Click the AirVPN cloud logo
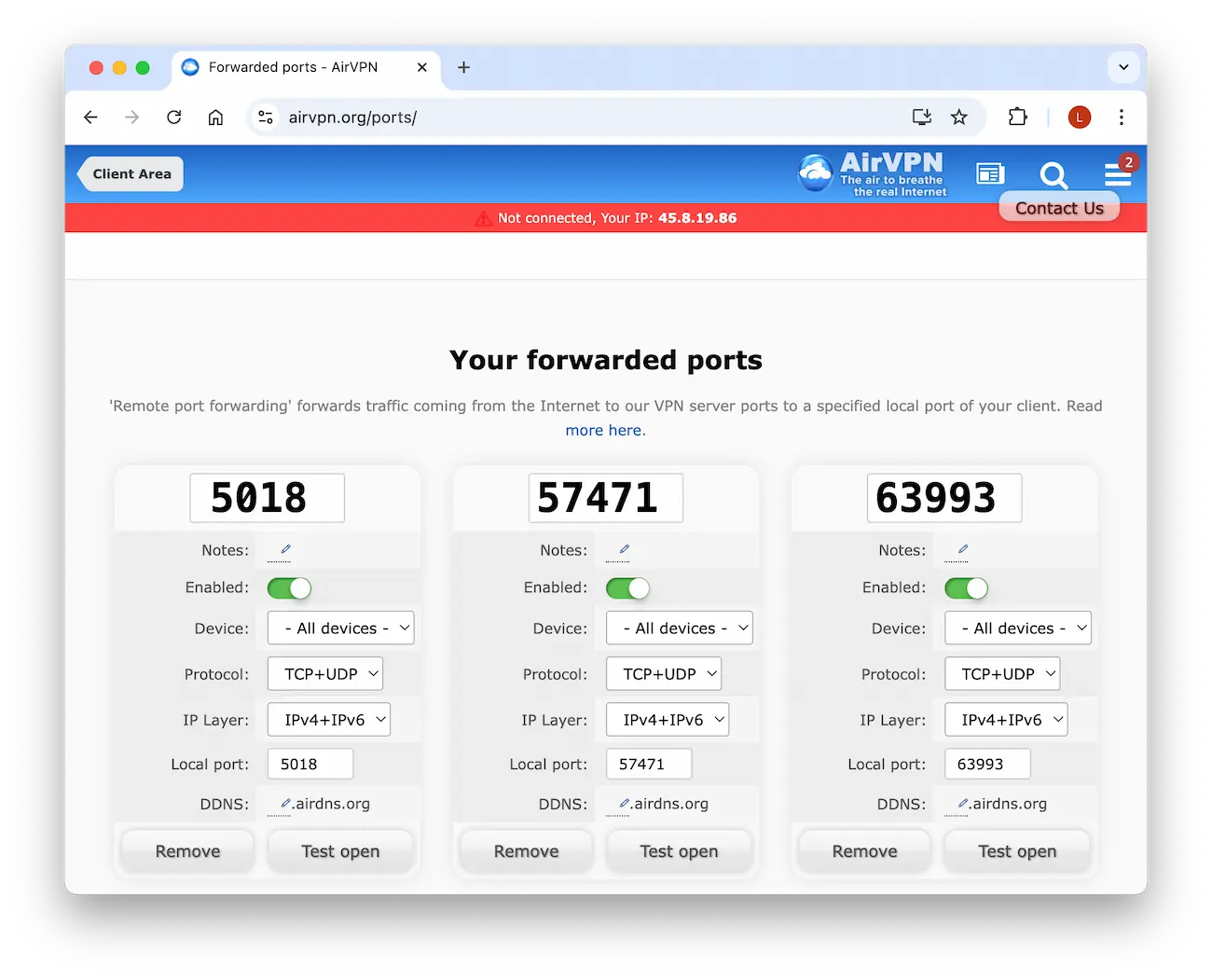Viewport: 1212px width, 980px height. pos(816,173)
